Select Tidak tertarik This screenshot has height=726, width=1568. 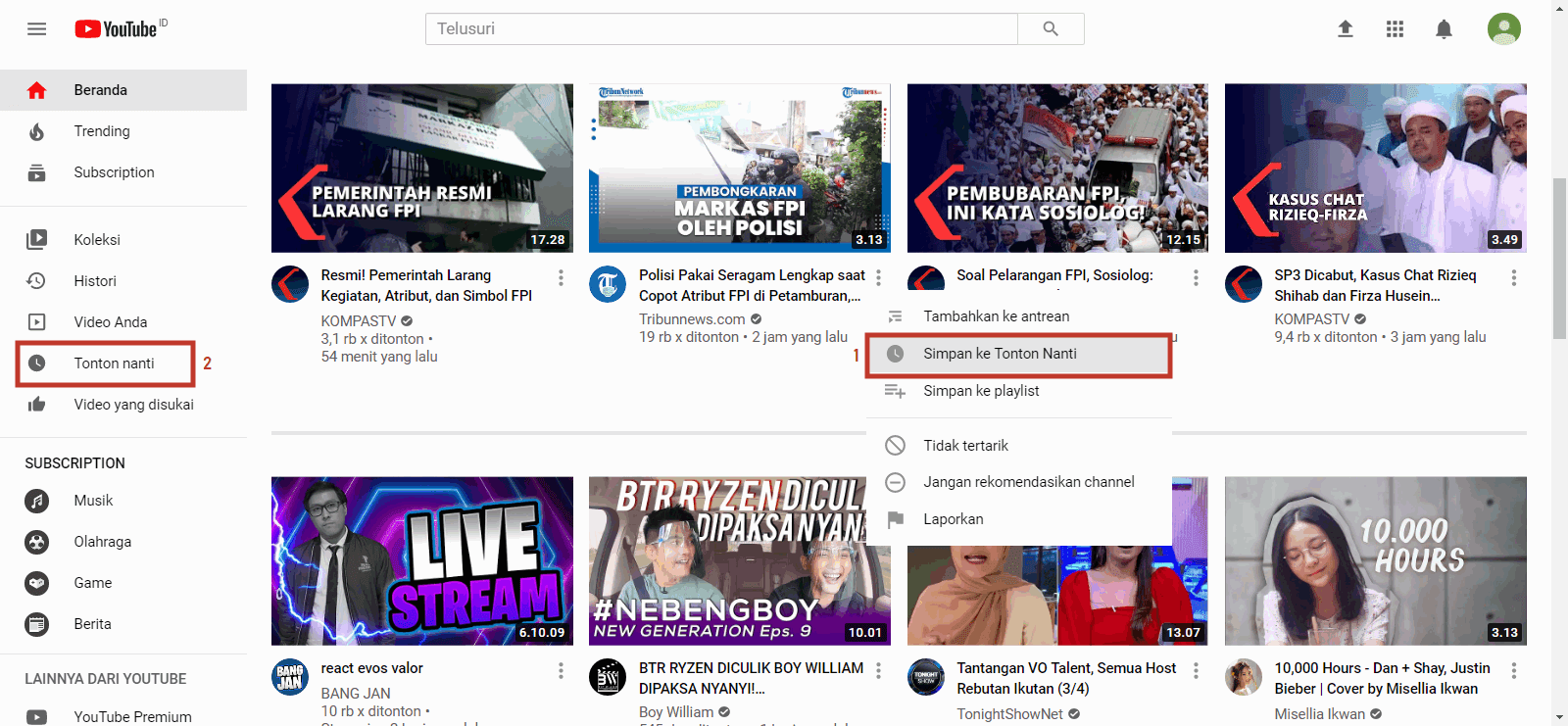(x=1019, y=446)
